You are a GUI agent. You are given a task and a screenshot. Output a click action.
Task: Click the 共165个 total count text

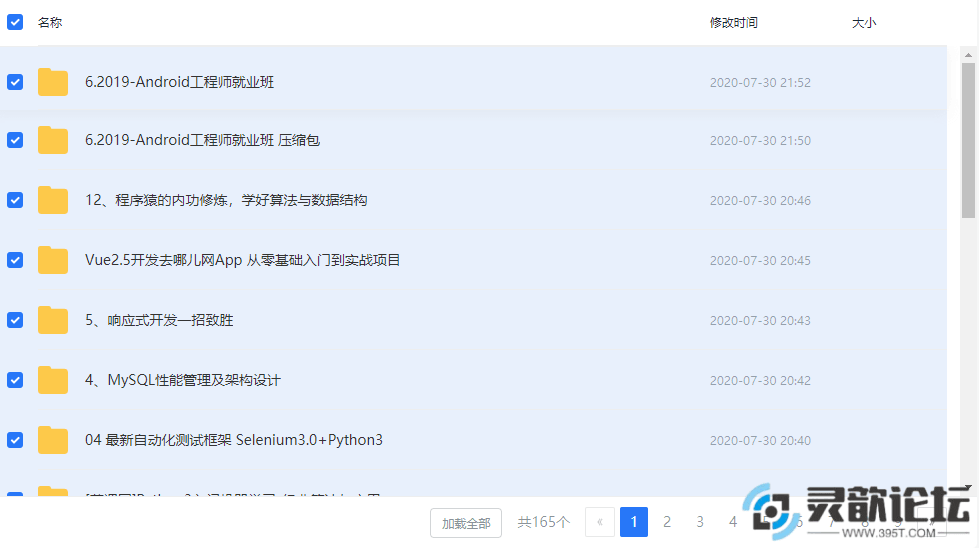coord(543,522)
